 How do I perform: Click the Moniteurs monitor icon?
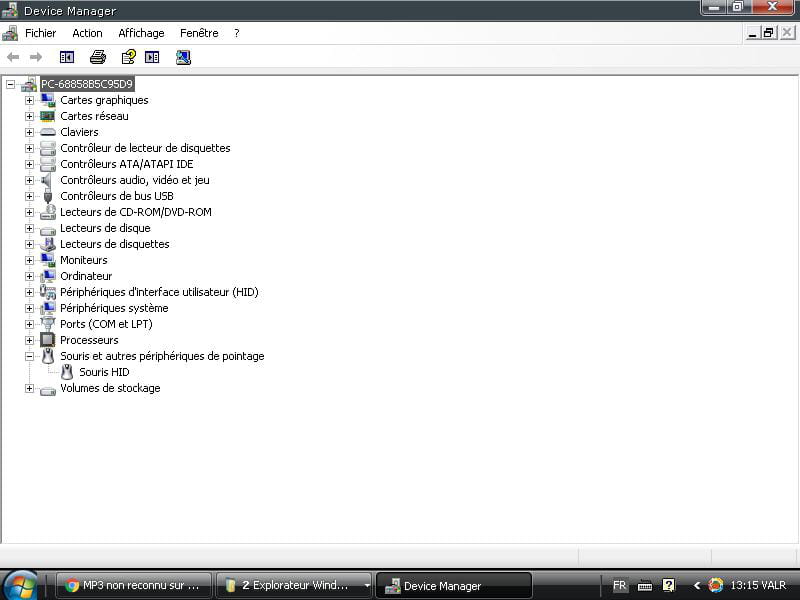point(48,260)
